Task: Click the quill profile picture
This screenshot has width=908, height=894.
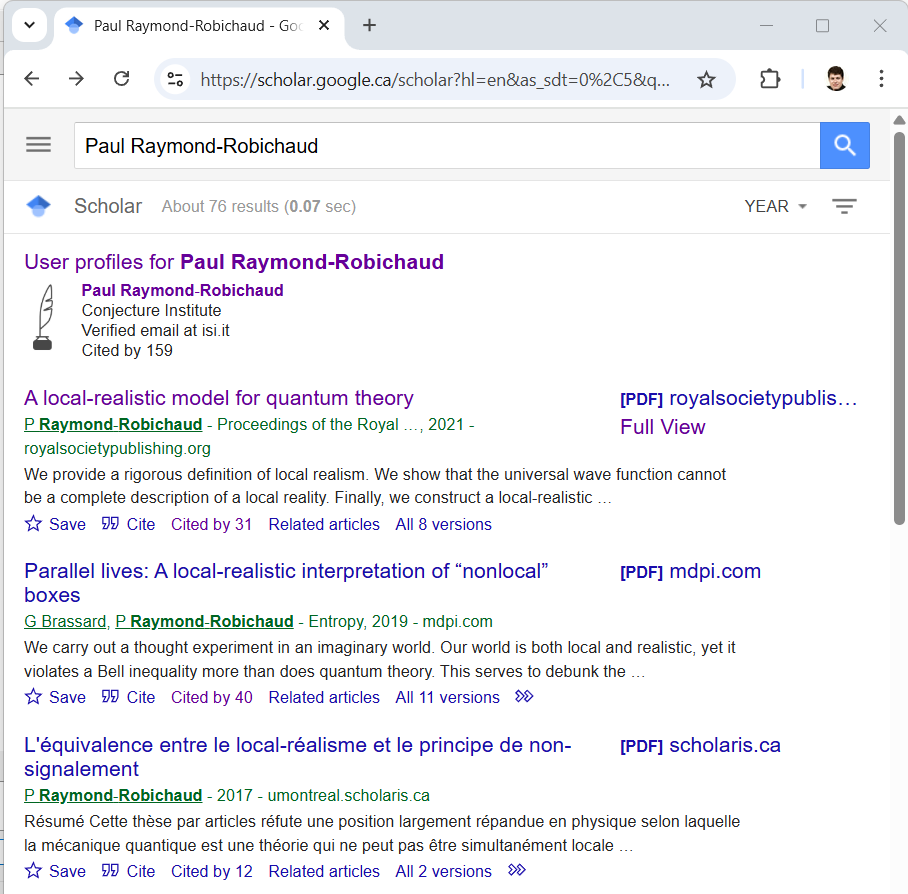Action: (x=44, y=317)
